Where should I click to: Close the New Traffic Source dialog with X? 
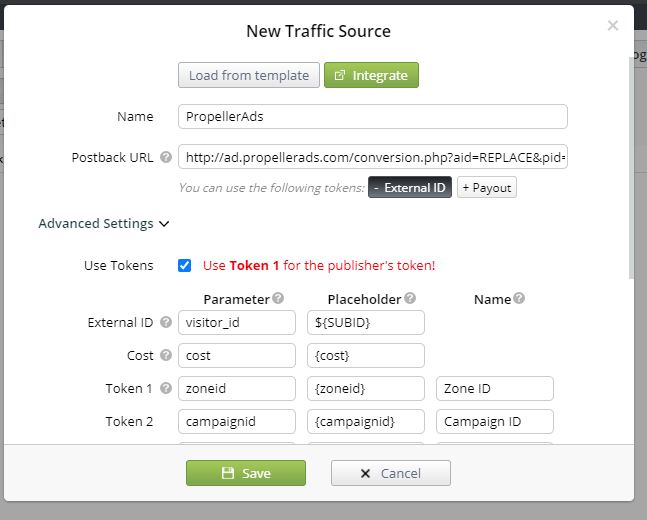(613, 26)
